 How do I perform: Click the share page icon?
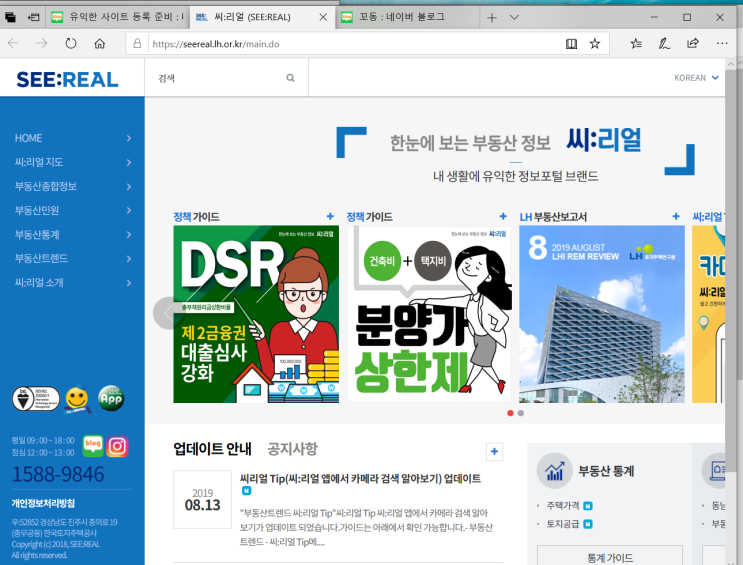click(693, 44)
